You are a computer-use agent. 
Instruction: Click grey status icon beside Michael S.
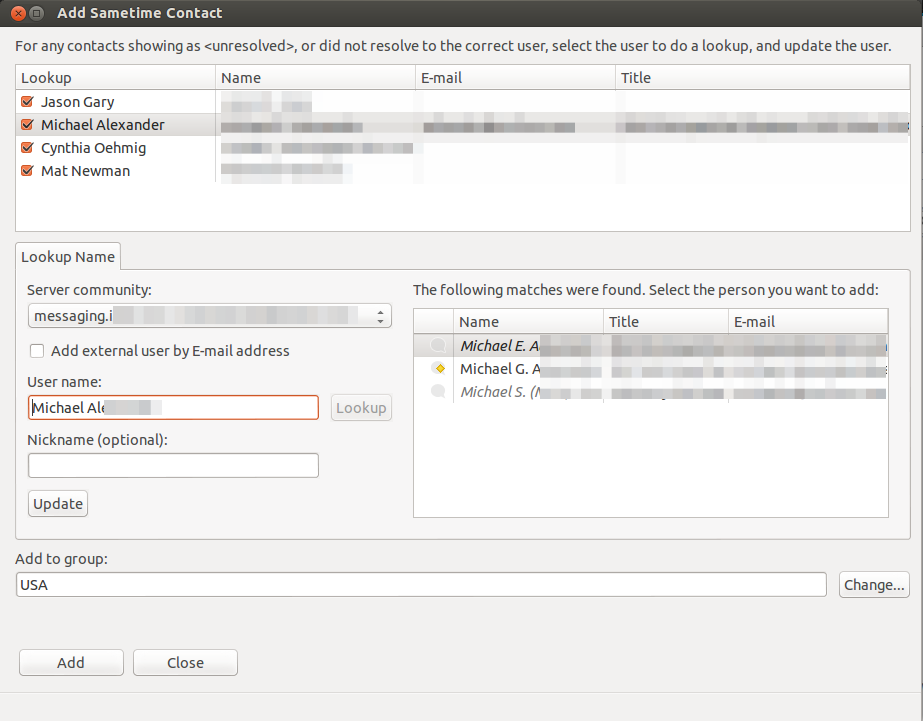437,392
